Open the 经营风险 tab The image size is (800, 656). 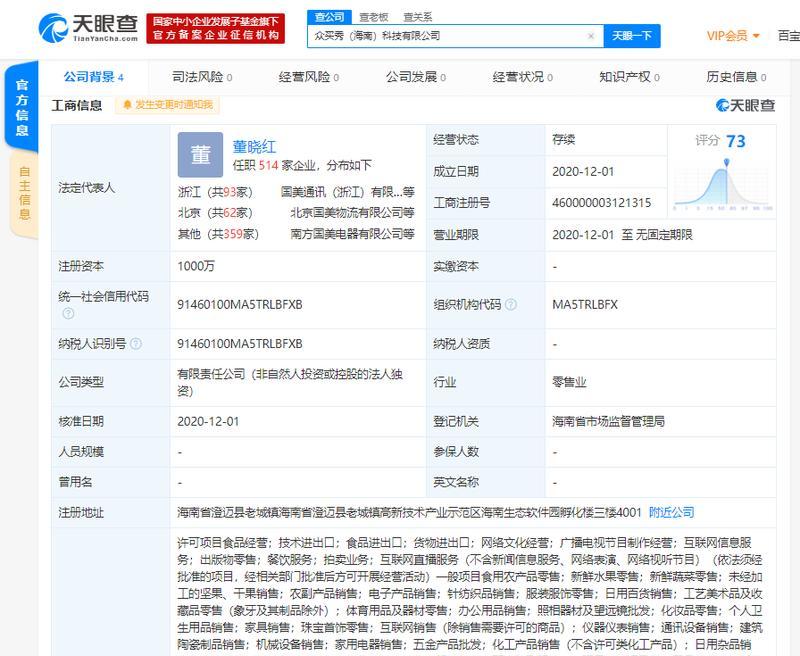point(309,77)
